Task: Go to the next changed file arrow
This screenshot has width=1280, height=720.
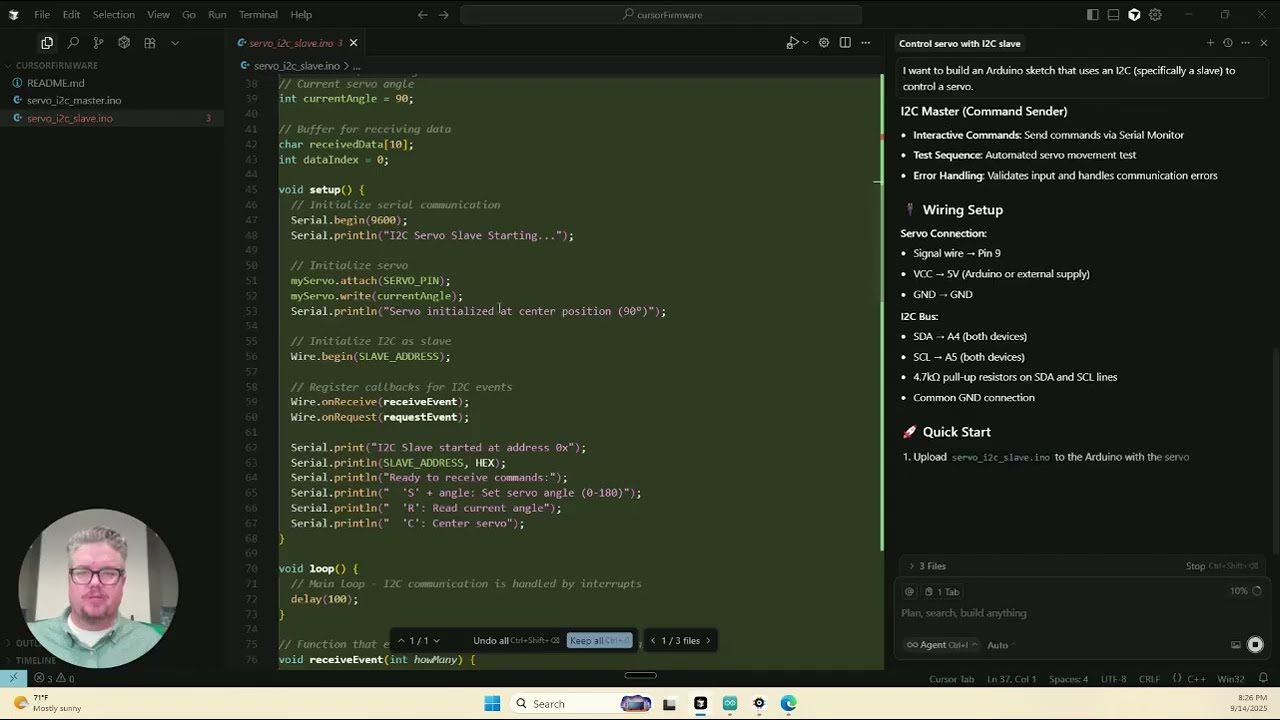Action: [708, 641]
